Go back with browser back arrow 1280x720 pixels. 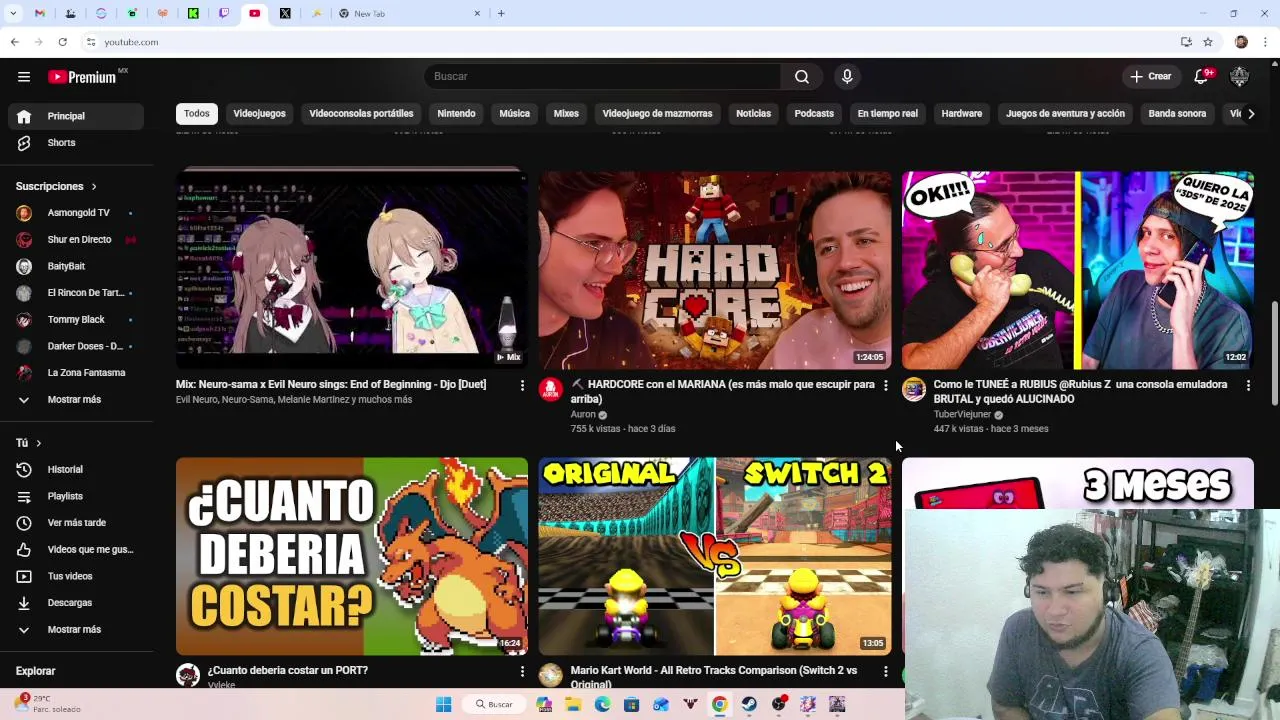coord(14,42)
